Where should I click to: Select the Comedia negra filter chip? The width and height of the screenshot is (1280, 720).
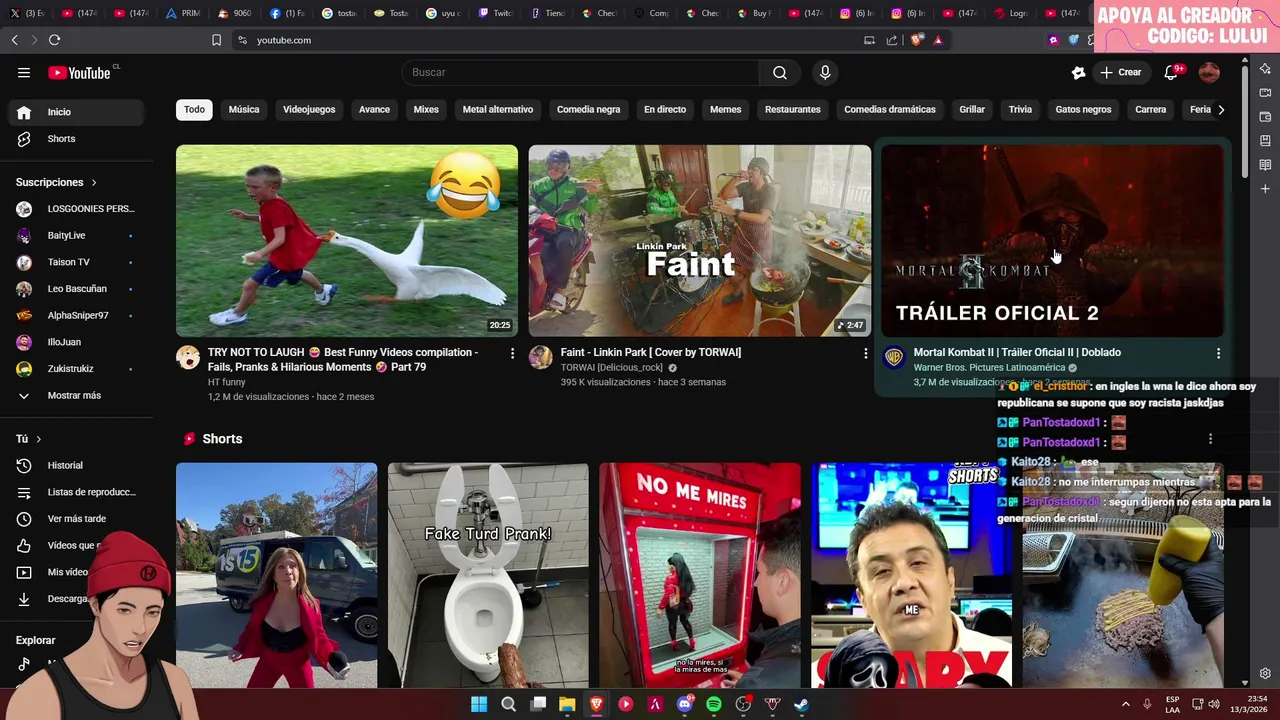[588, 110]
